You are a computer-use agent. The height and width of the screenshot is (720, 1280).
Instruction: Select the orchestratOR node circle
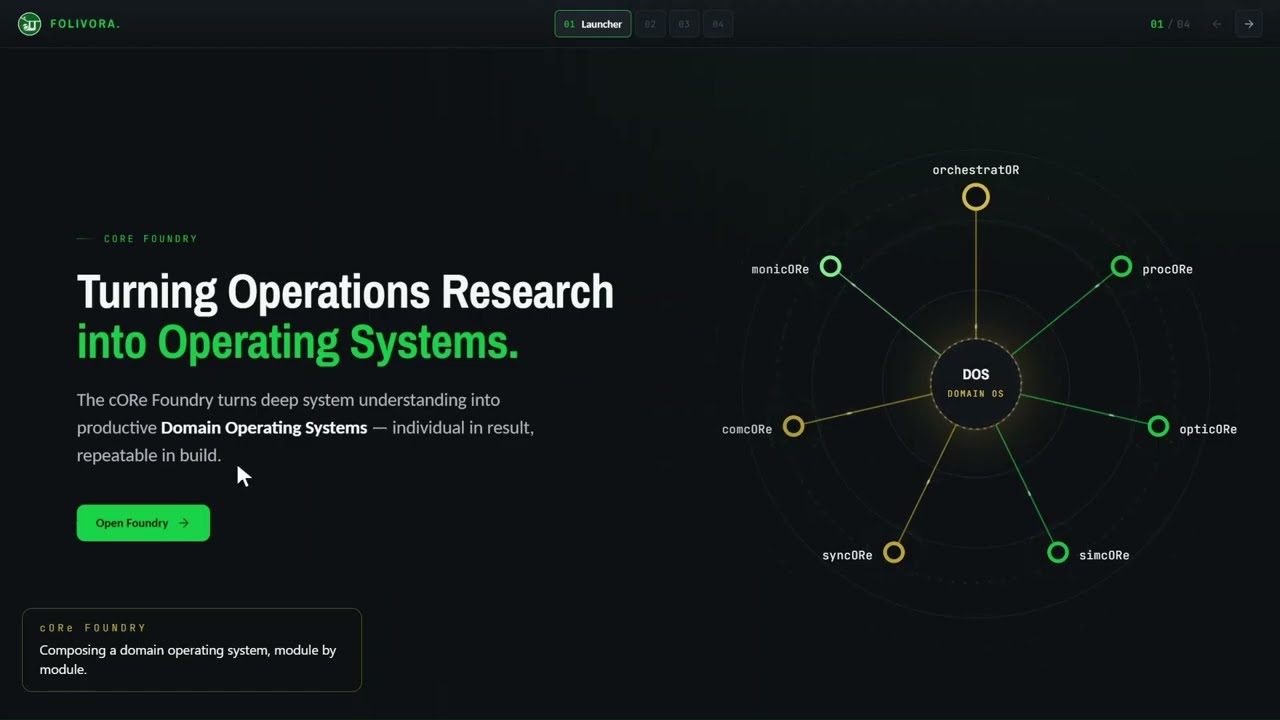976,197
